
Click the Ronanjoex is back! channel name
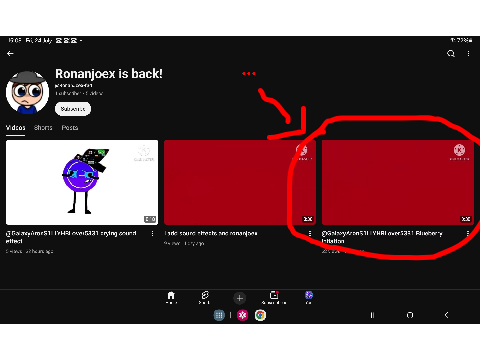tap(109, 74)
